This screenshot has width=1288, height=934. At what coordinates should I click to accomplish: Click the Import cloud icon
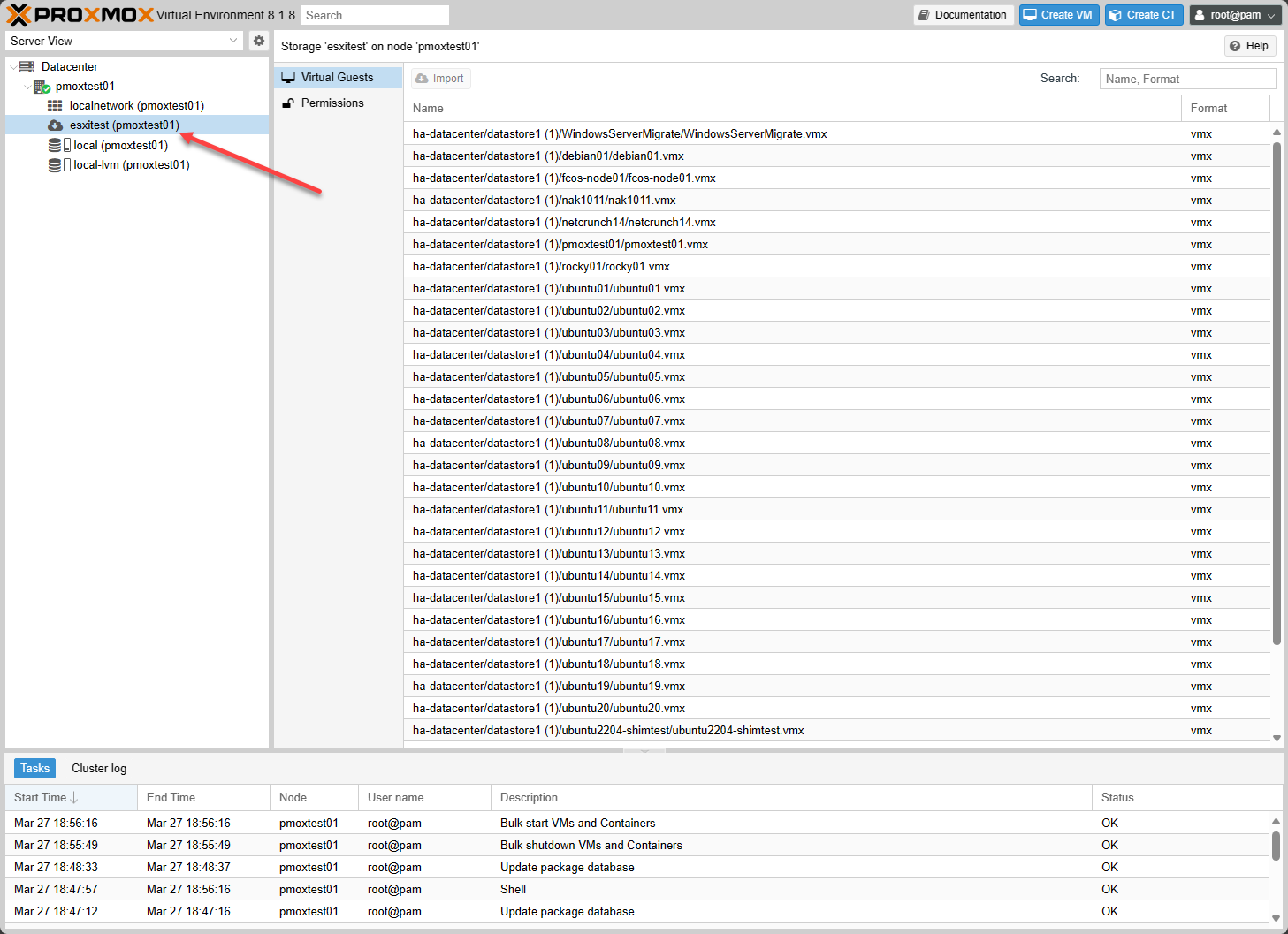pos(422,79)
